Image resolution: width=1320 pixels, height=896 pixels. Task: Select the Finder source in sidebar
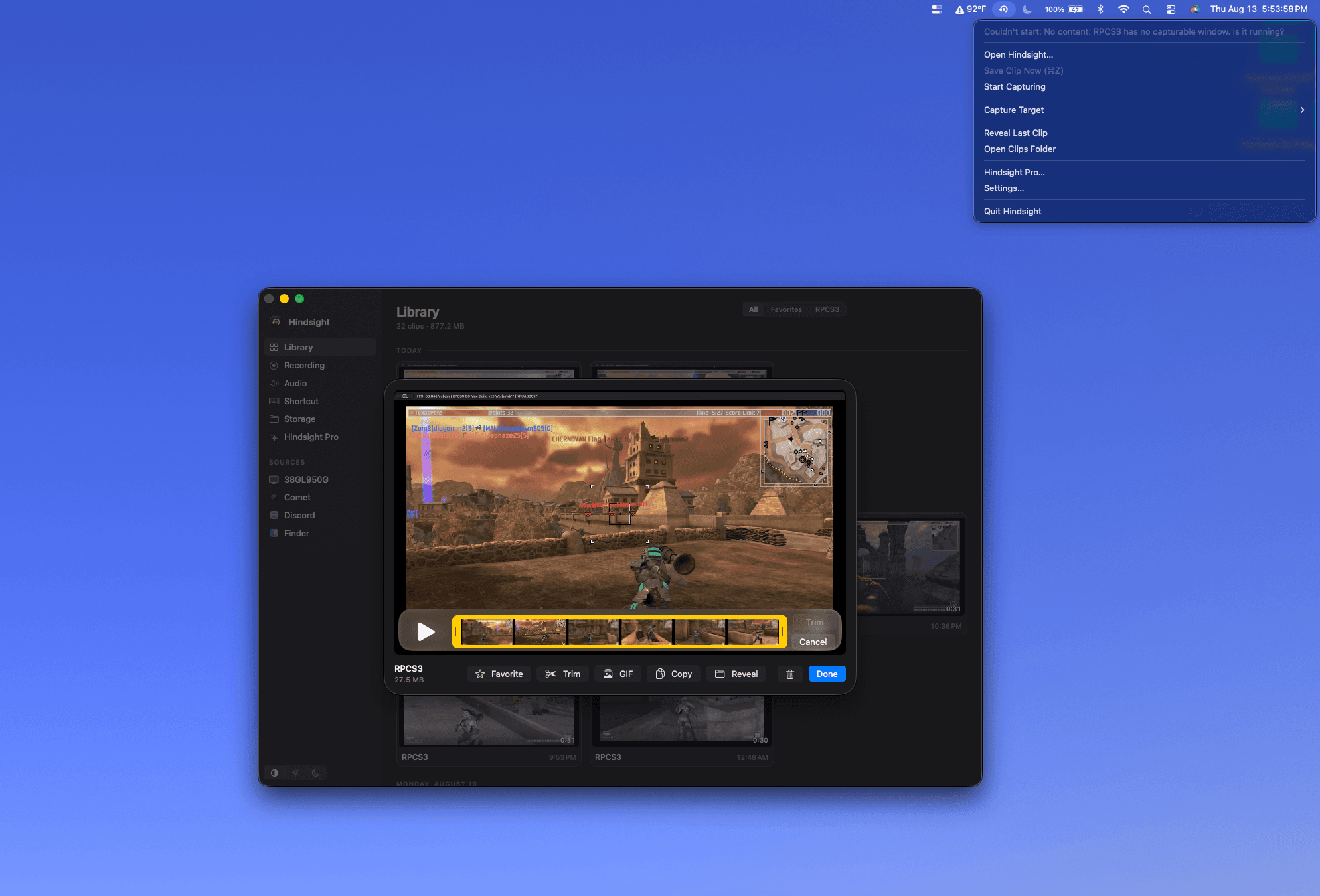pyautogui.click(x=320, y=533)
